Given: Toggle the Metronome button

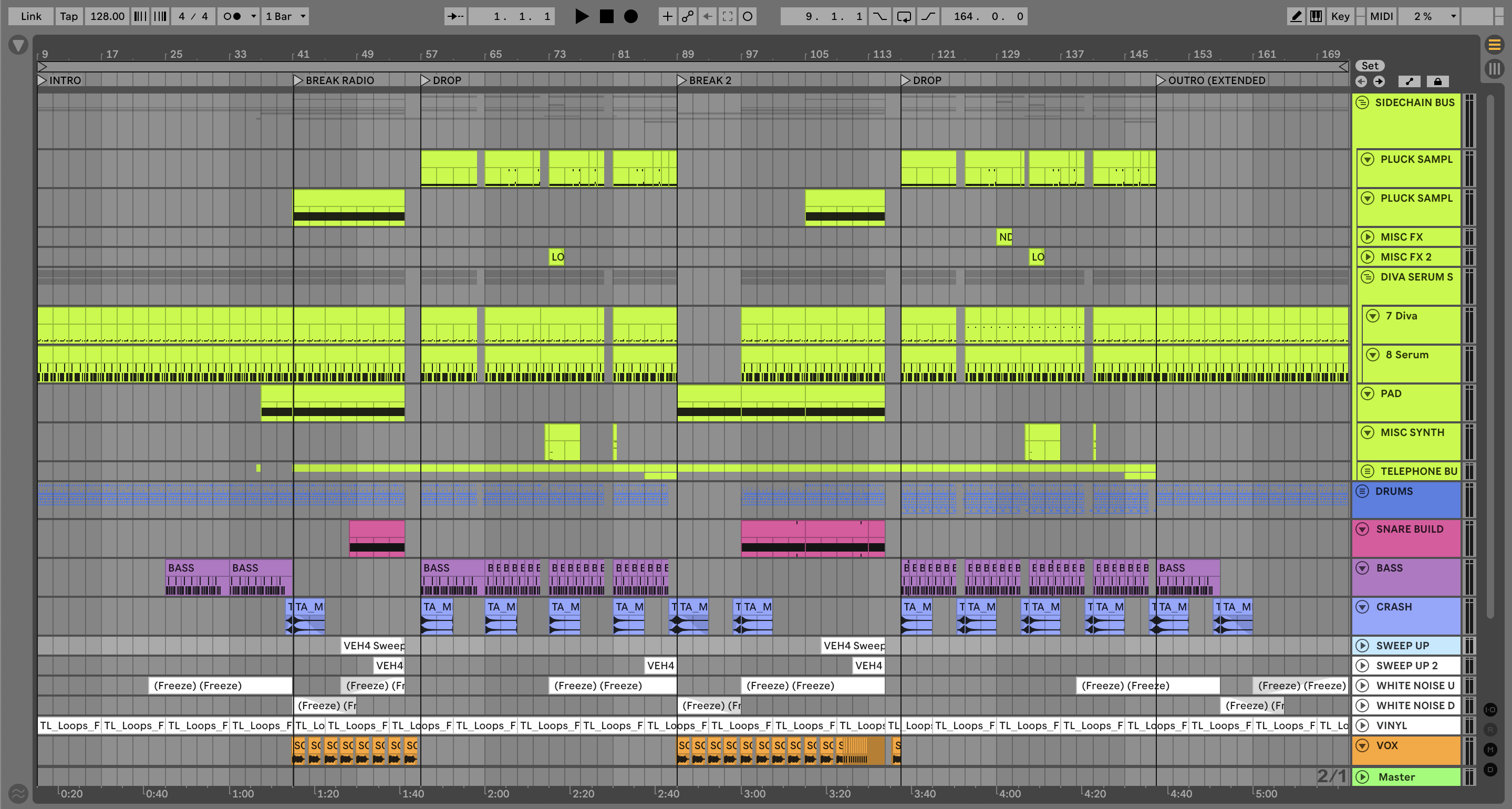Looking at the screenshot, I should click(x=233, y=16).
